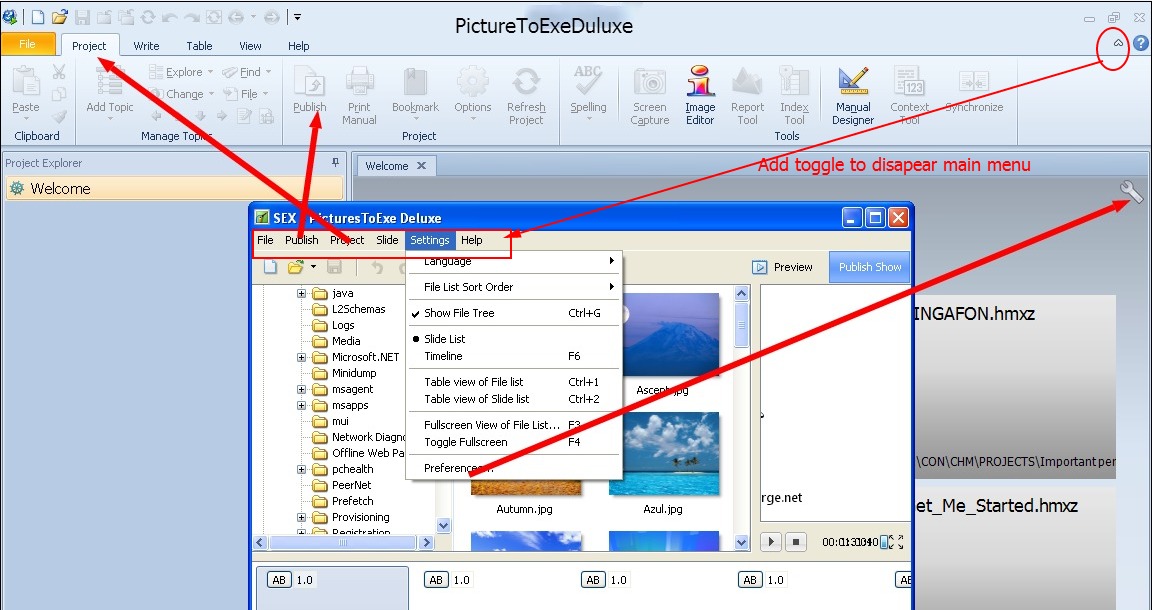Click the Refresh Project icon
1152x610 pixels.
pos(526,96)
